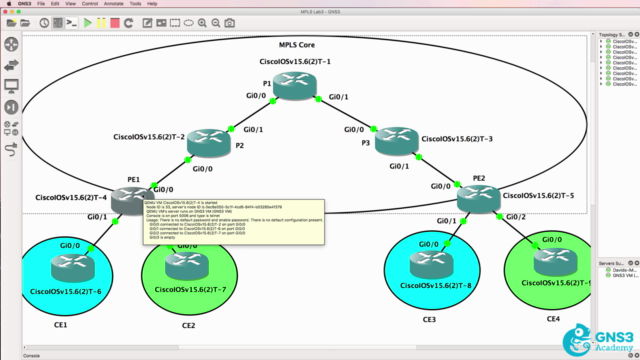Start all devices with green play button
This screenshot has width=640, height=360.
tap(87, 23)
